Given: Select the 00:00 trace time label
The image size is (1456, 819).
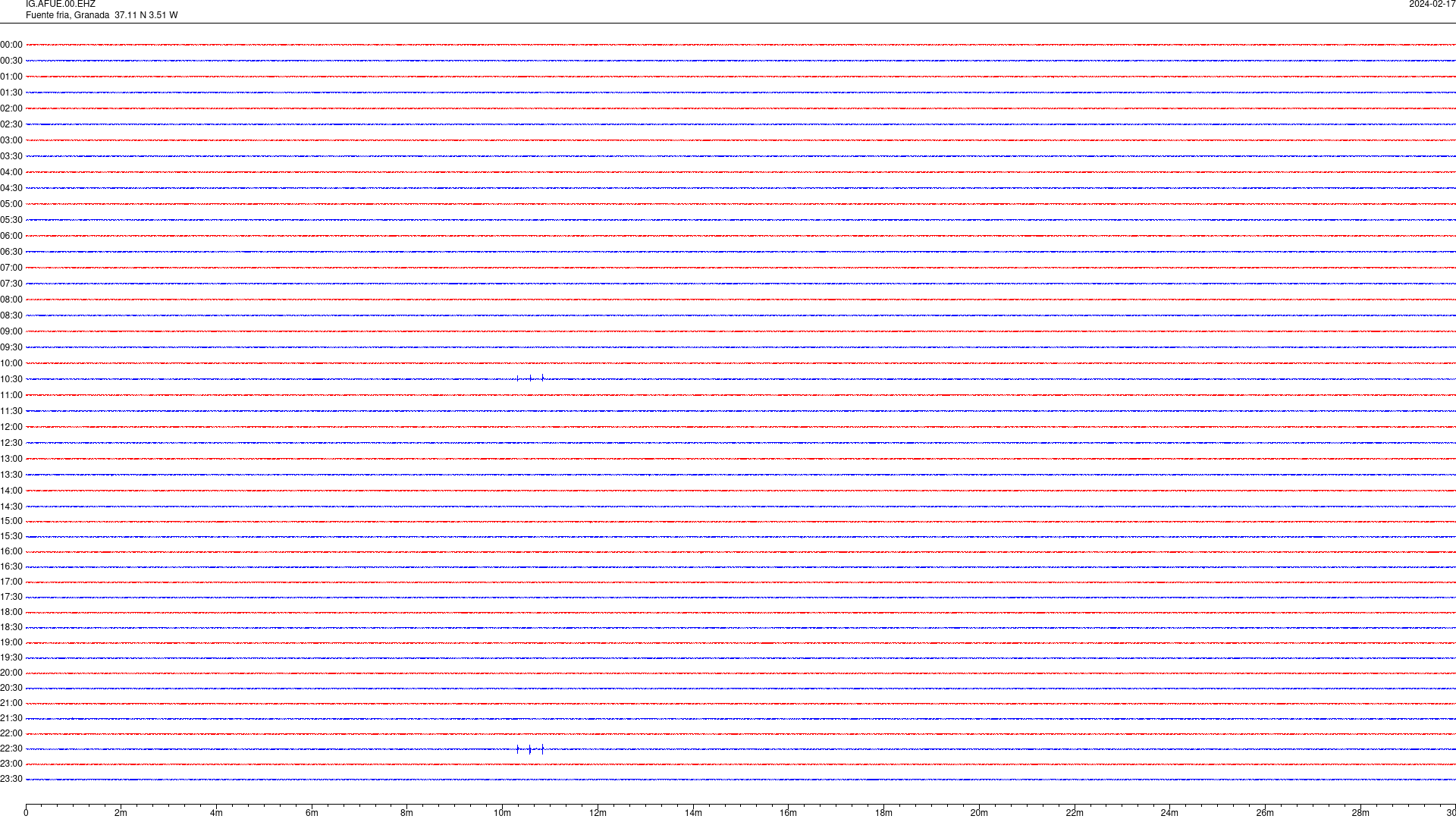Looking at the screenshot, I should 11,45.
